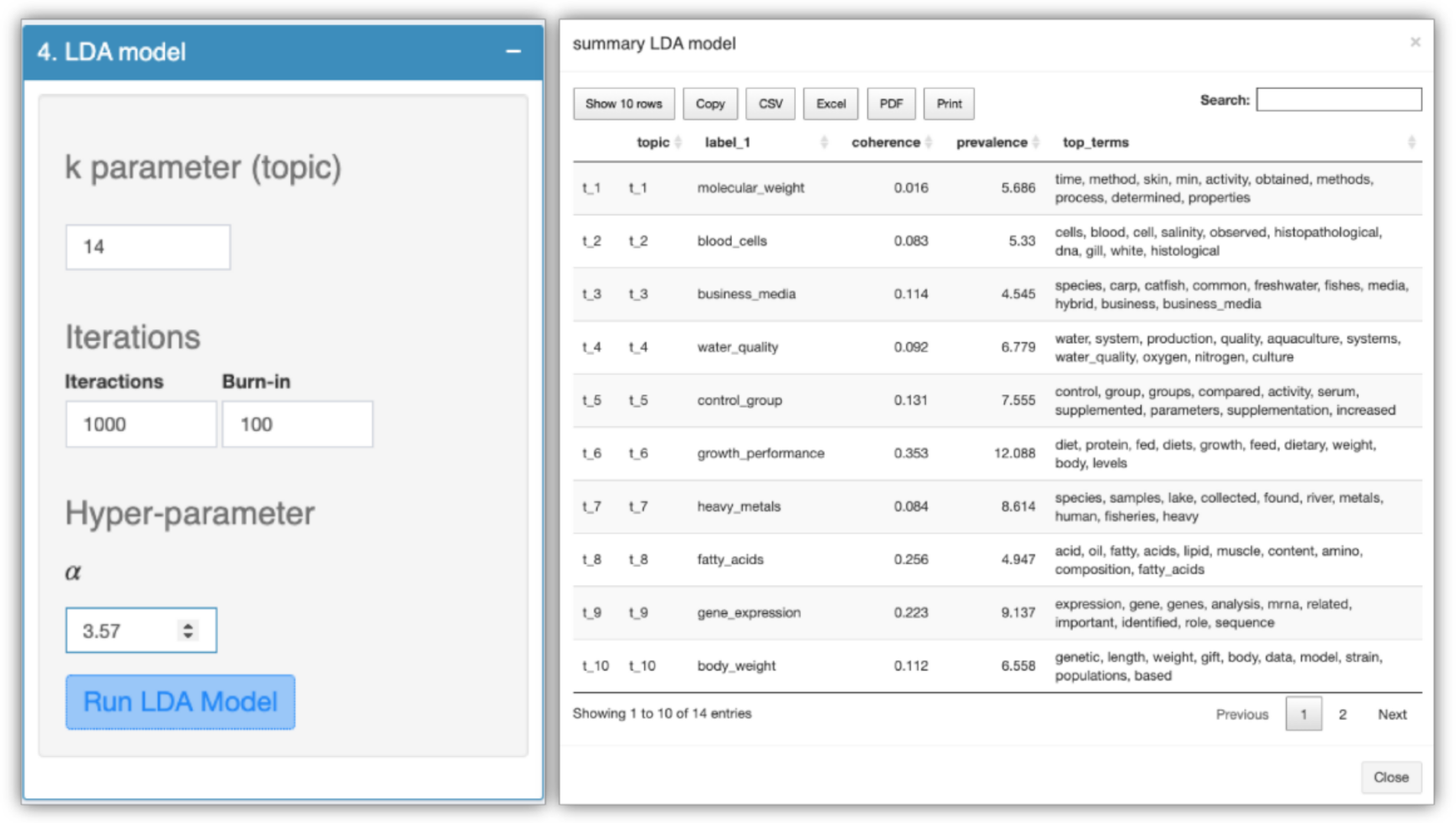
Task: Close the summary dialog with X icon
Action: pos(1415,42)
